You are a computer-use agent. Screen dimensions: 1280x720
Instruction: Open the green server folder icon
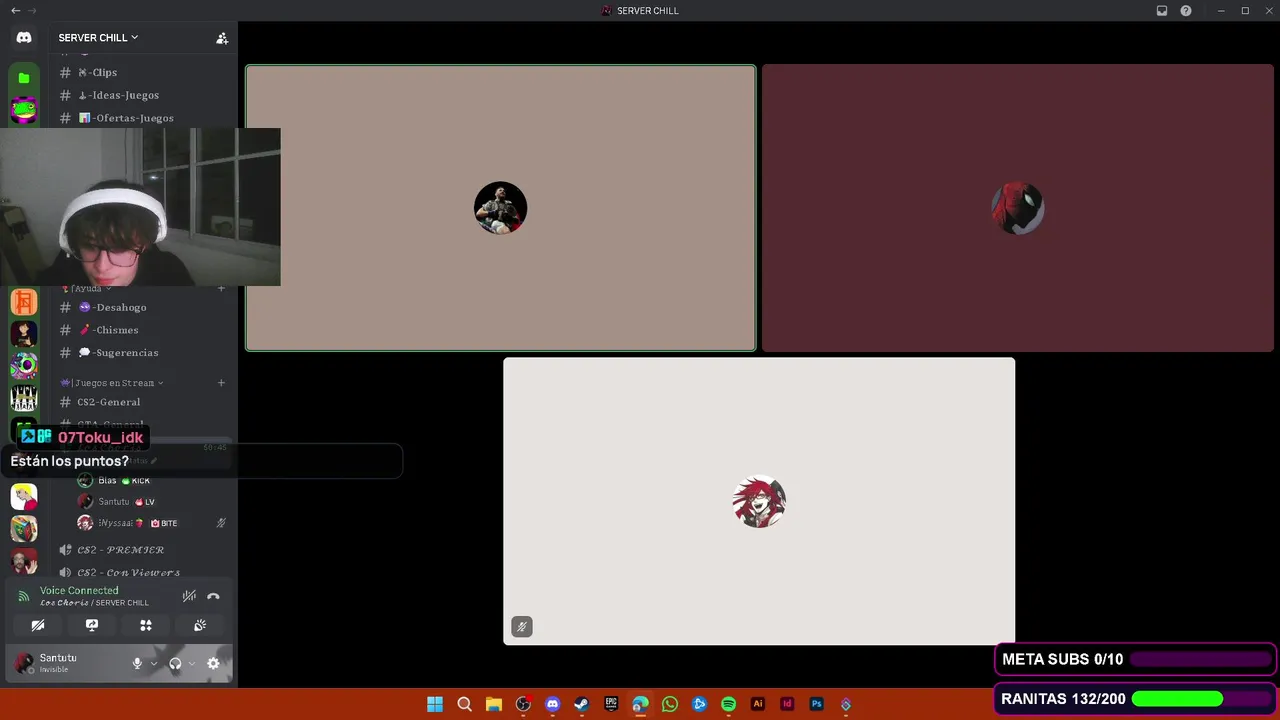pos(24,78)
